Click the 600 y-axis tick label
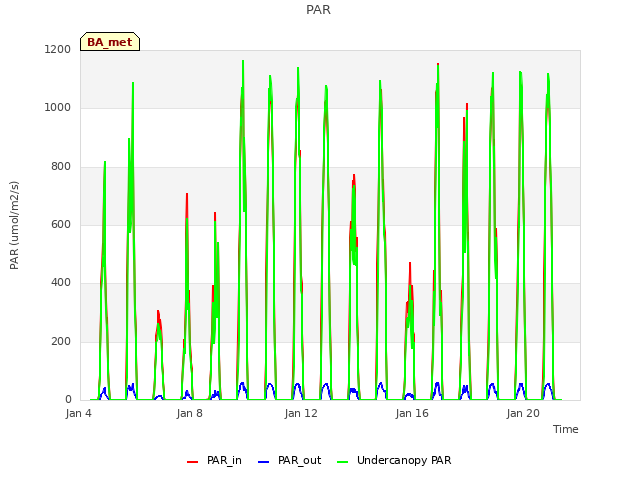The width and height of the screenshot is (640, 480). [x=61, y=224]
